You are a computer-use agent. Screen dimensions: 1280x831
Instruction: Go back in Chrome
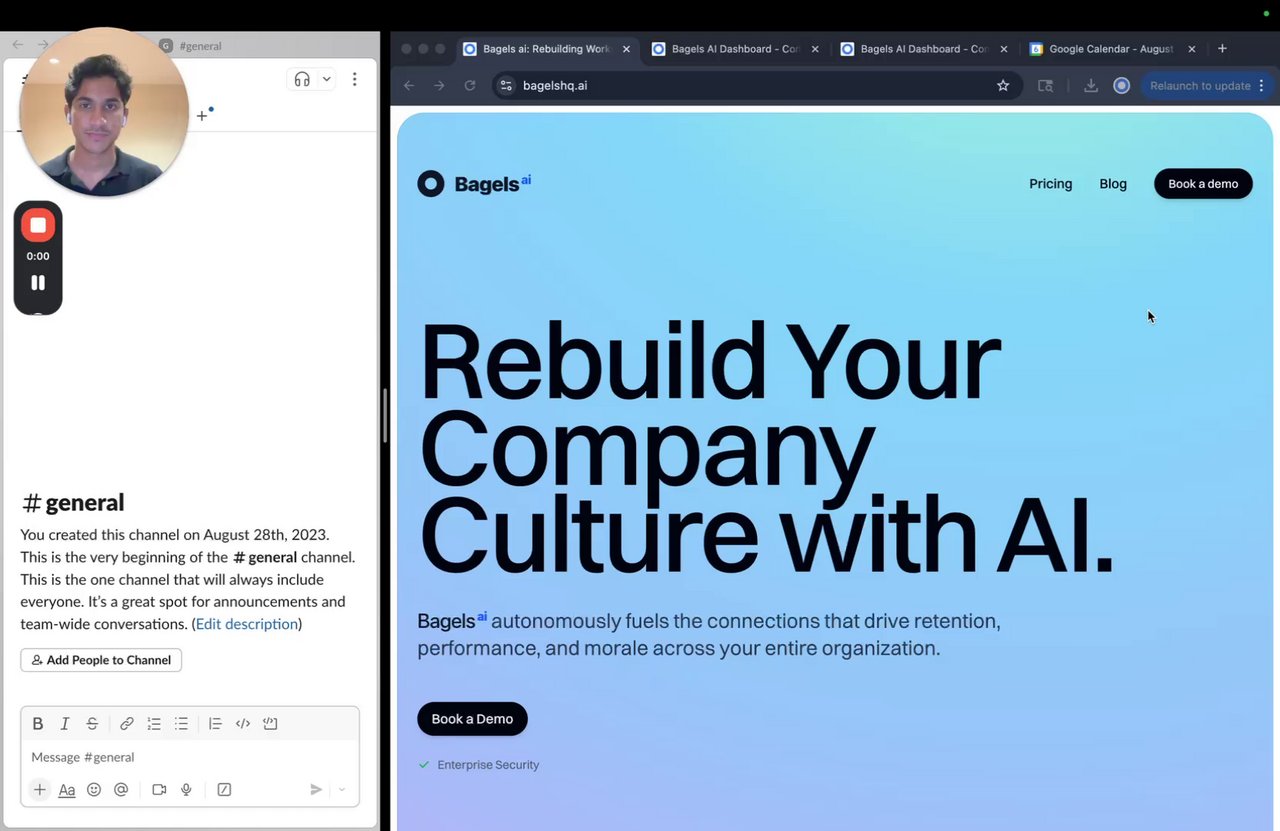[409, 86]
